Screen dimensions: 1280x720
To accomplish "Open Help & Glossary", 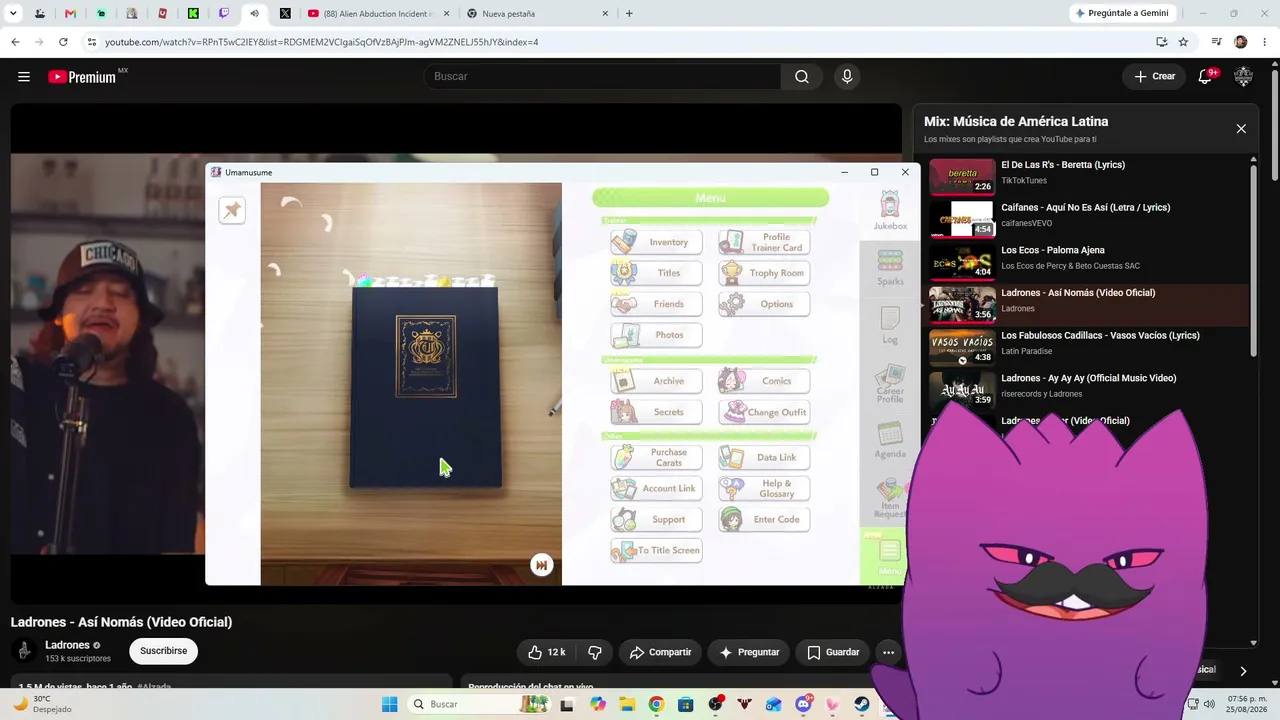I will coord(764,488).
